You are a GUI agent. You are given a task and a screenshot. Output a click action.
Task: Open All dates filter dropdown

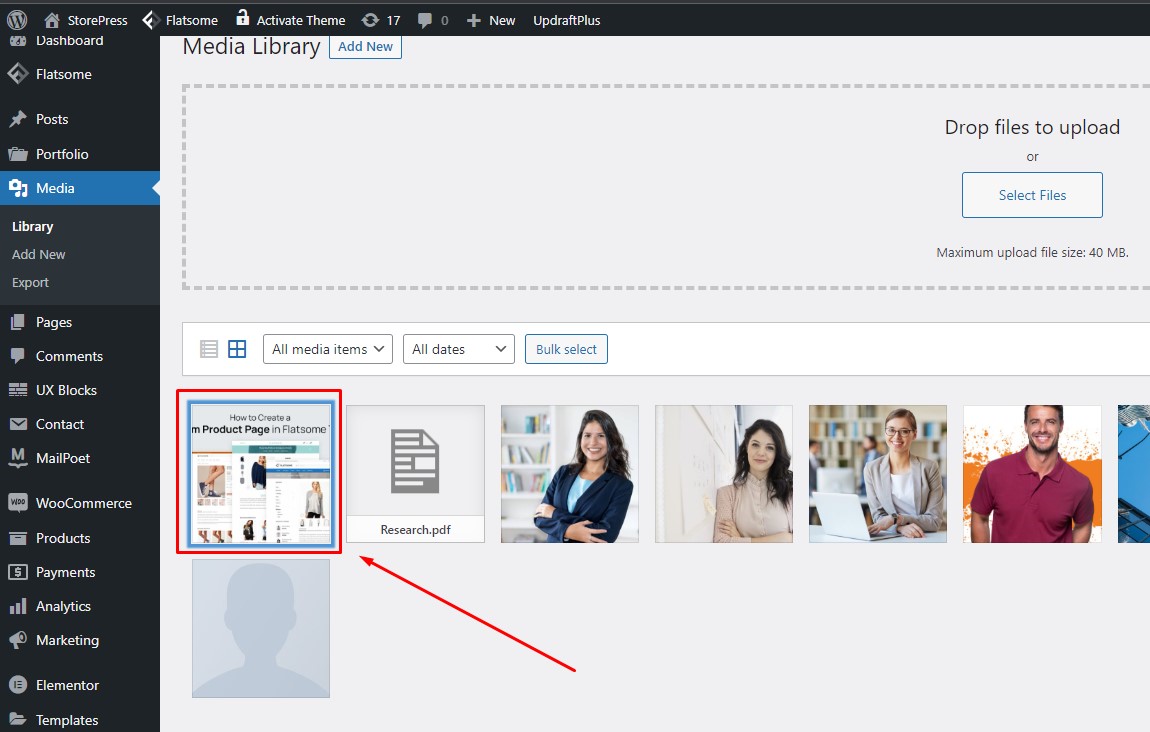(458, 349)
